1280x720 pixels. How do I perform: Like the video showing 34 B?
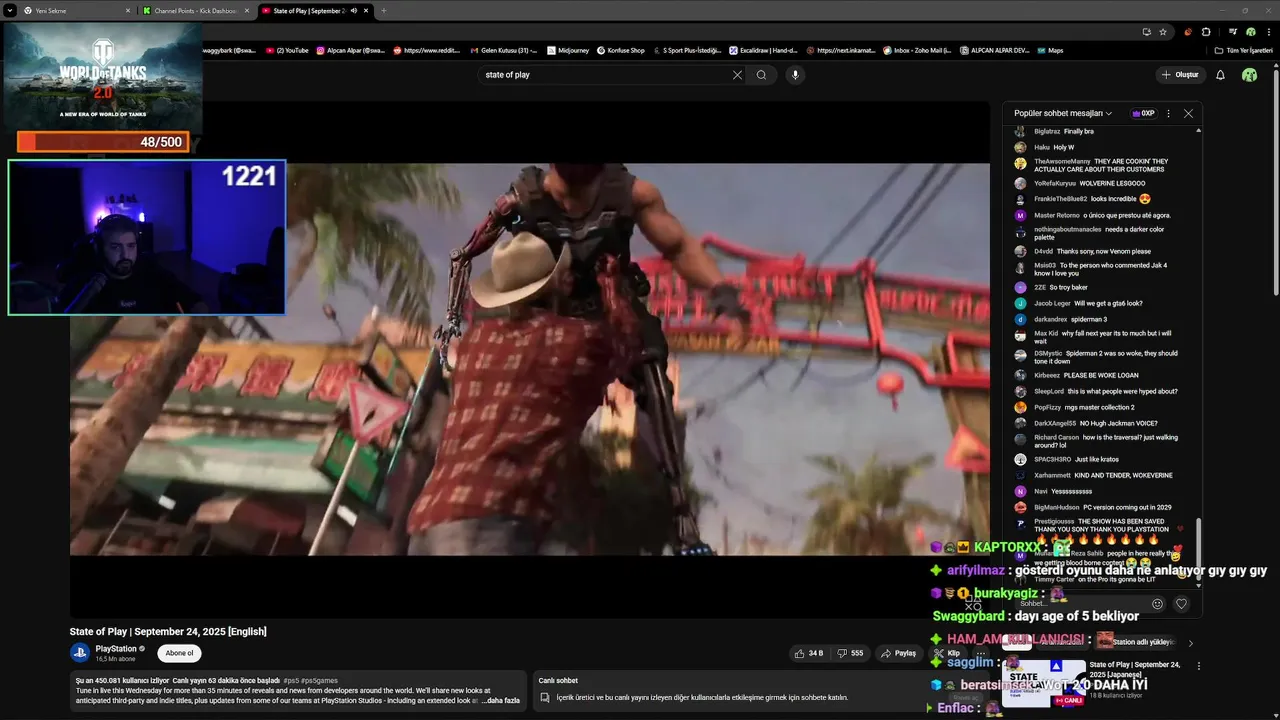coord(809,653)
